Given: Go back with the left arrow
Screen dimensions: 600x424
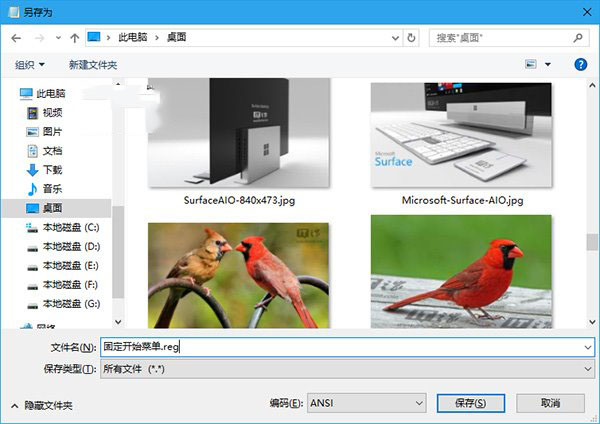Looking at the screenshot, I should [x=16, y=38].
